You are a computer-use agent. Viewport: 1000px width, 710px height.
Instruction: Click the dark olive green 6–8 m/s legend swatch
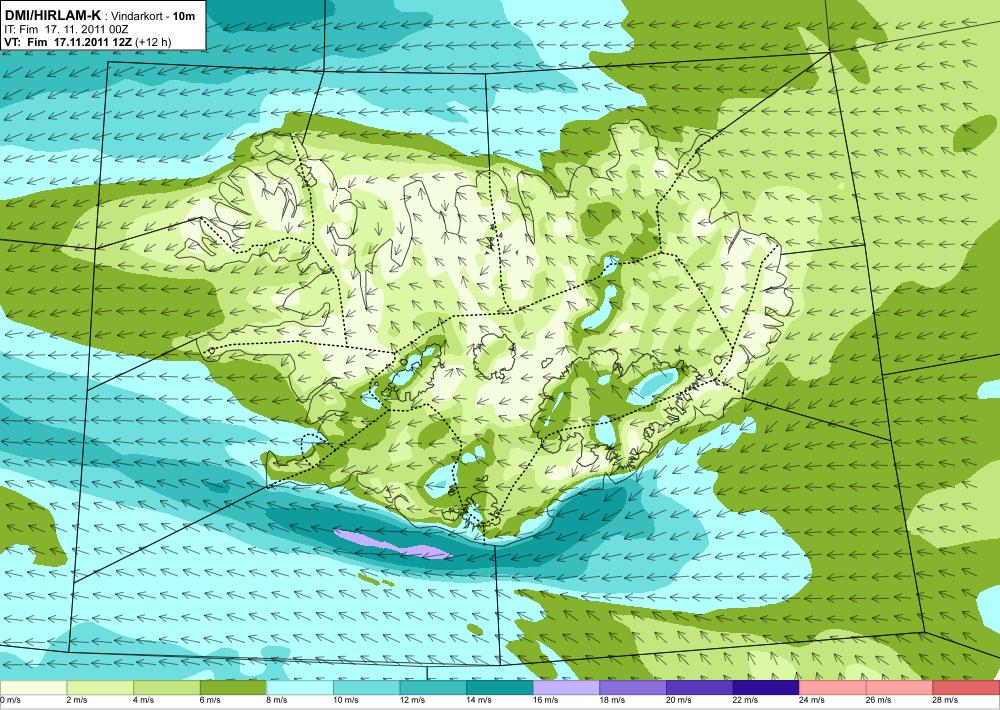click(233, 688)
